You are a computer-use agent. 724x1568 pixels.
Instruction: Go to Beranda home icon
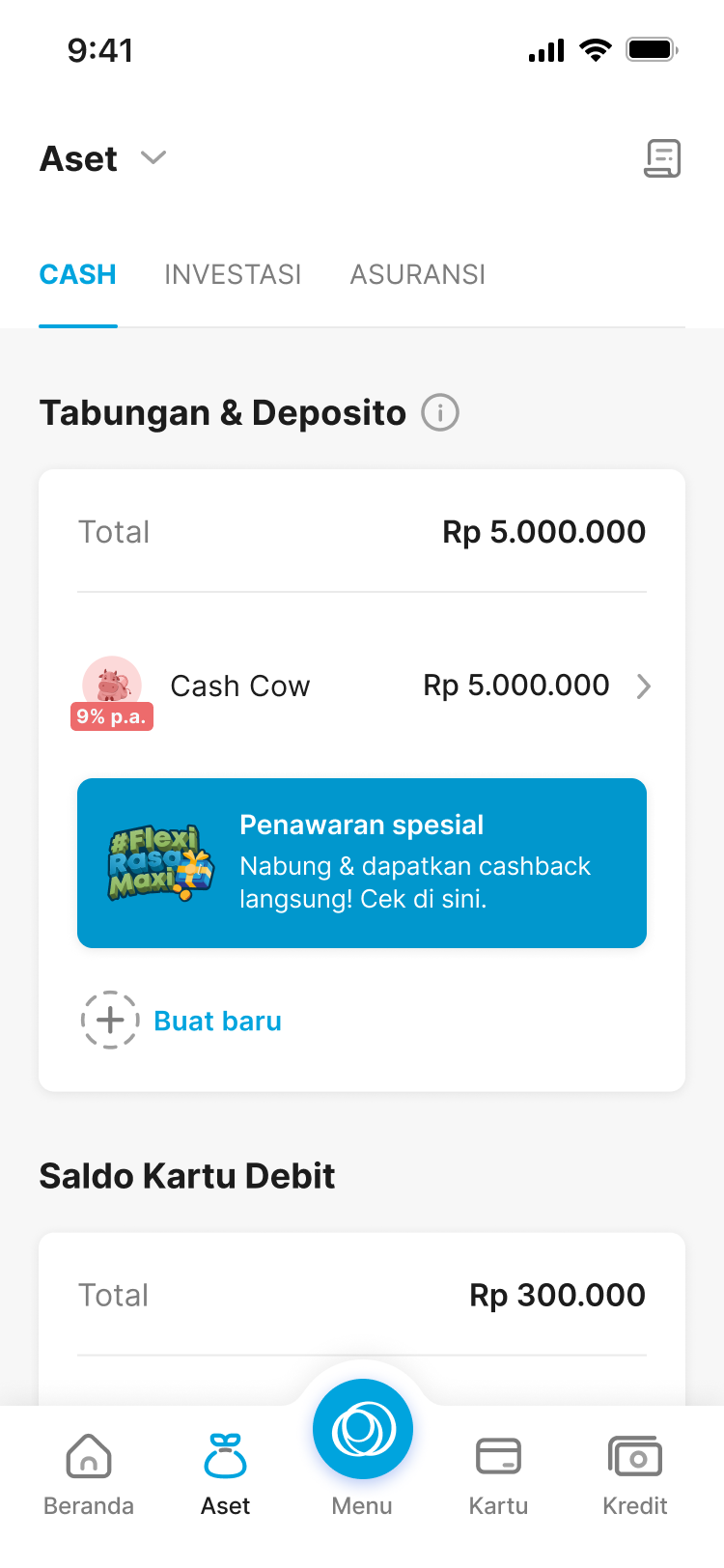pyautogui.click(x=89, y=1456)
